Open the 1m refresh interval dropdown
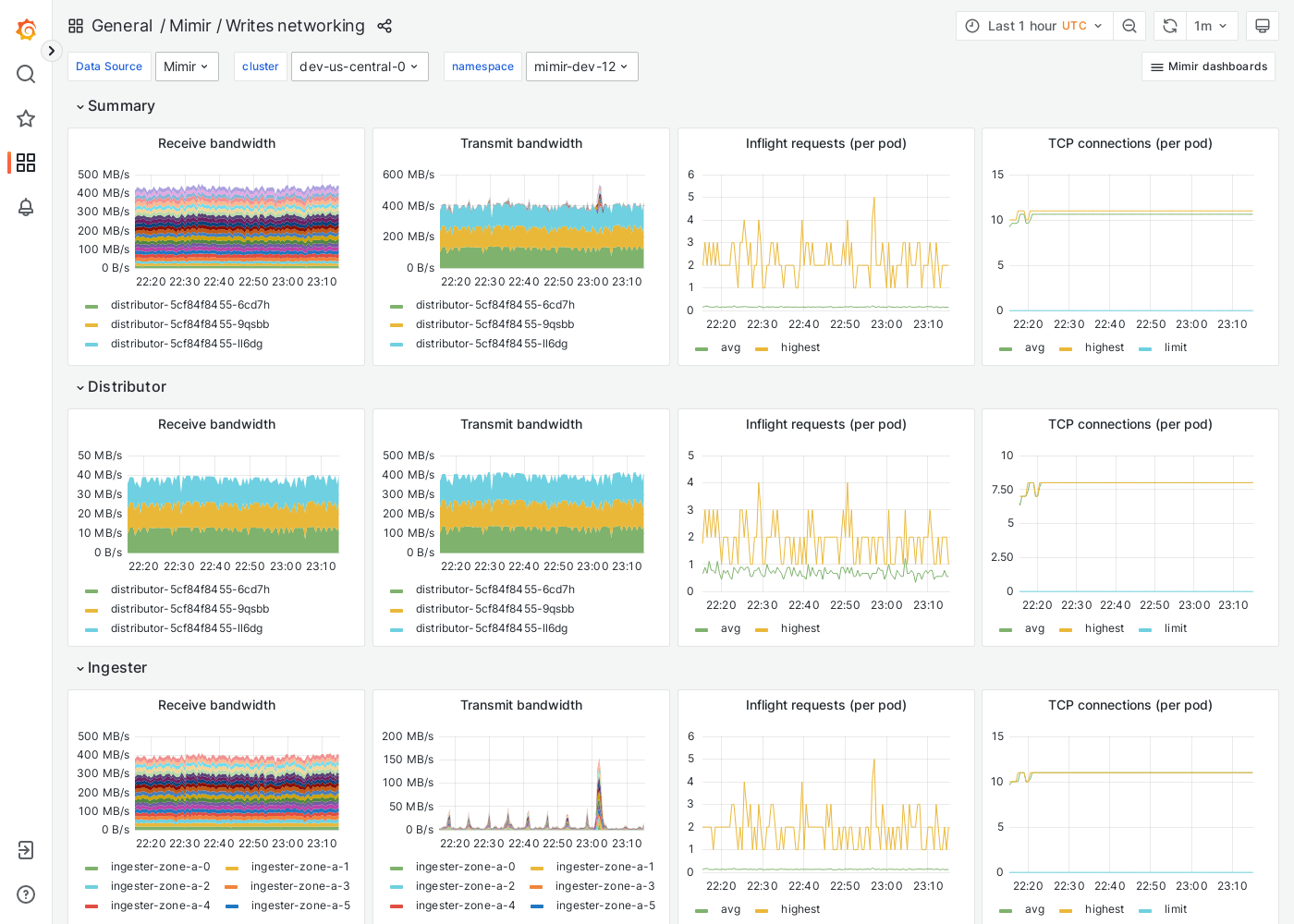 [1211, 25]
